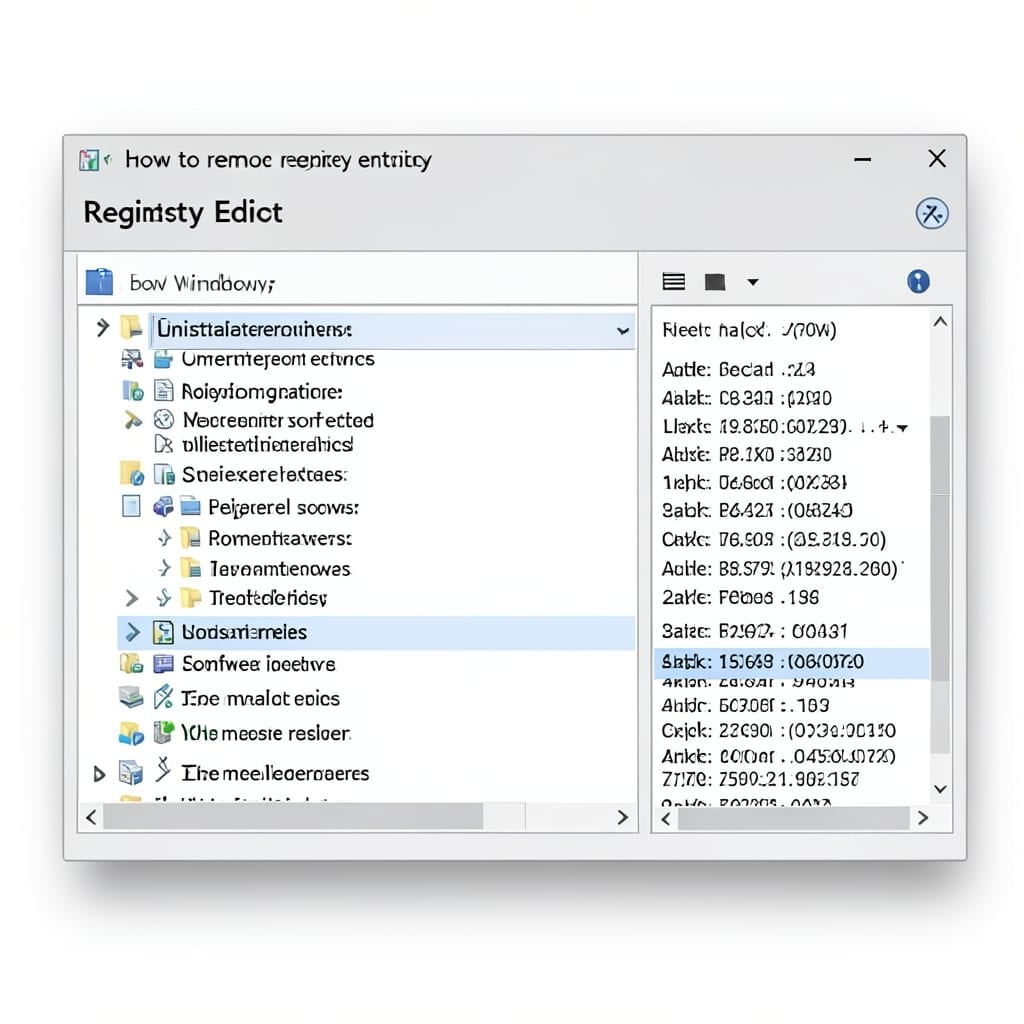
Task: Click the tree pane horizontal scrollbar thumb
Action: click(293, 817)
